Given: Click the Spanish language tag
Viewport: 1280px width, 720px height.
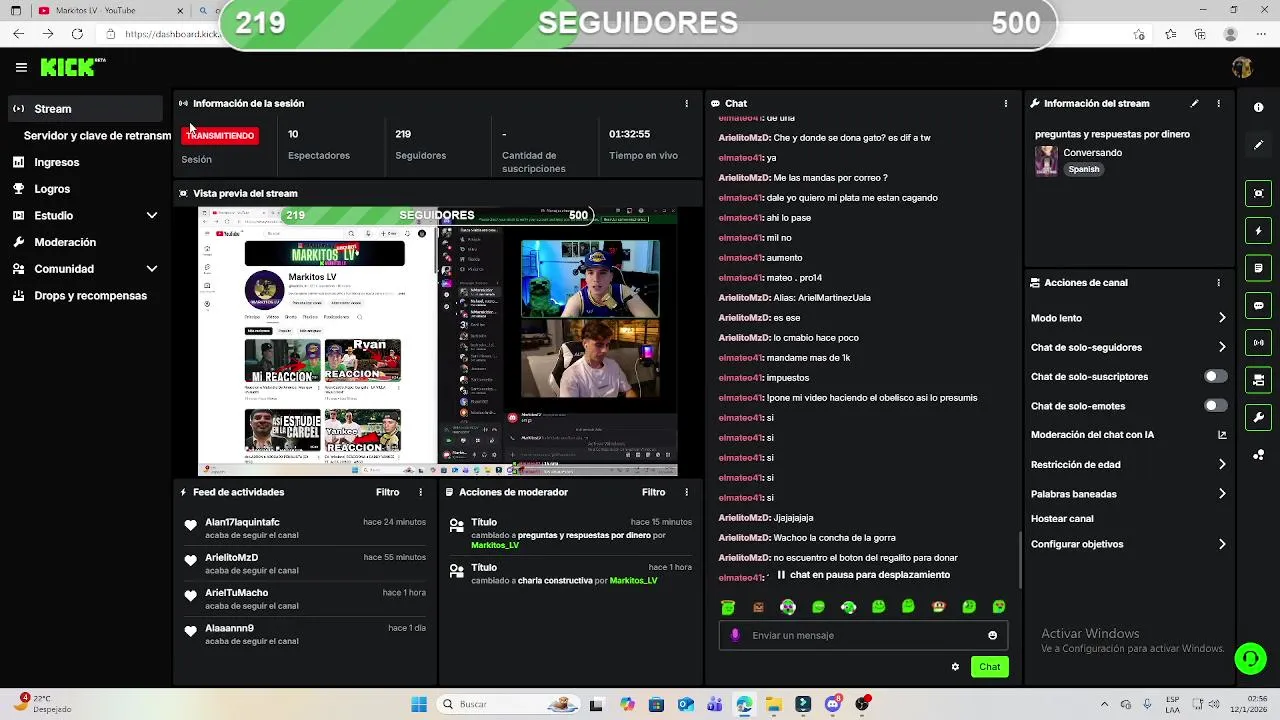Looking at the screenshot, I should (1084, 169).
